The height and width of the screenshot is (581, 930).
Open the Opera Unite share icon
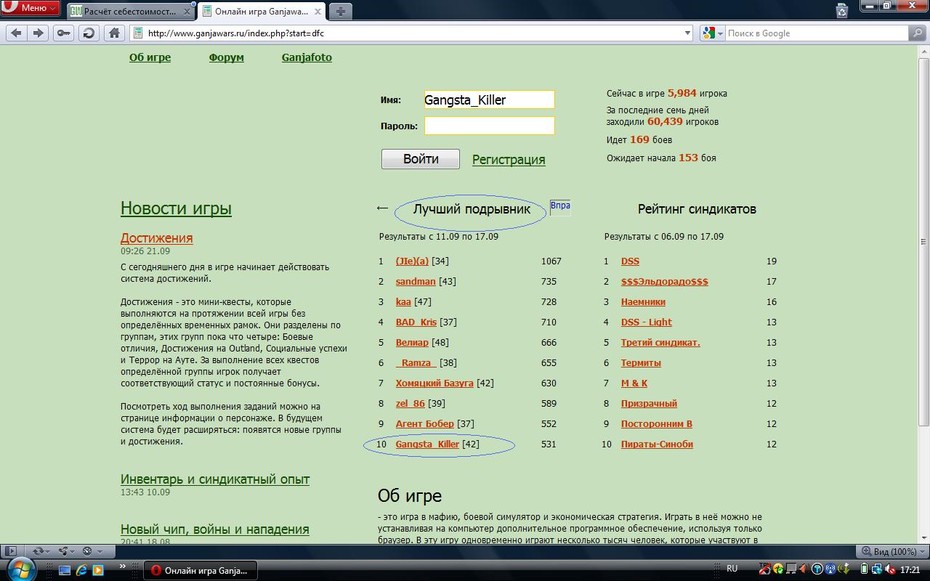click(x=65, y=551)
